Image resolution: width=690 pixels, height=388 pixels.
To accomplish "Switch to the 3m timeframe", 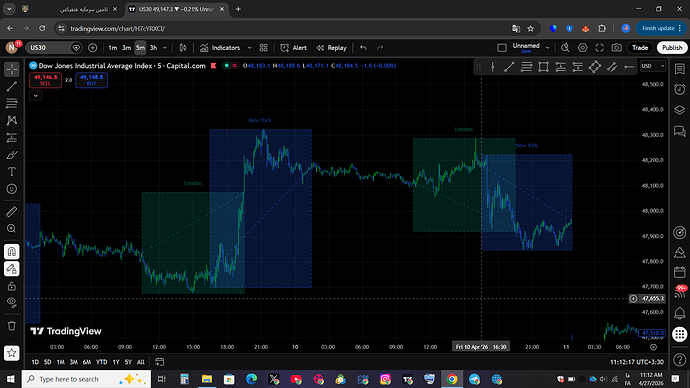I will point(126,48).
